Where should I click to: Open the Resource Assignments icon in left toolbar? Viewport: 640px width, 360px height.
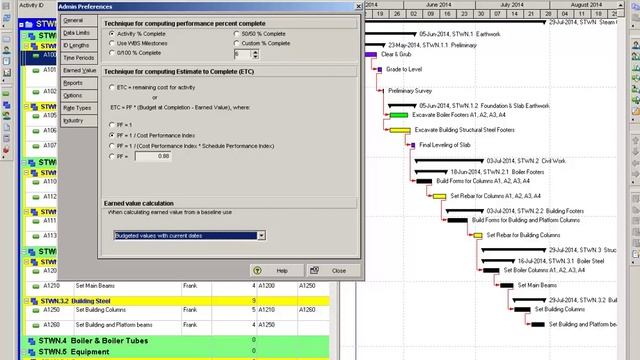click(x=6, y=116)
